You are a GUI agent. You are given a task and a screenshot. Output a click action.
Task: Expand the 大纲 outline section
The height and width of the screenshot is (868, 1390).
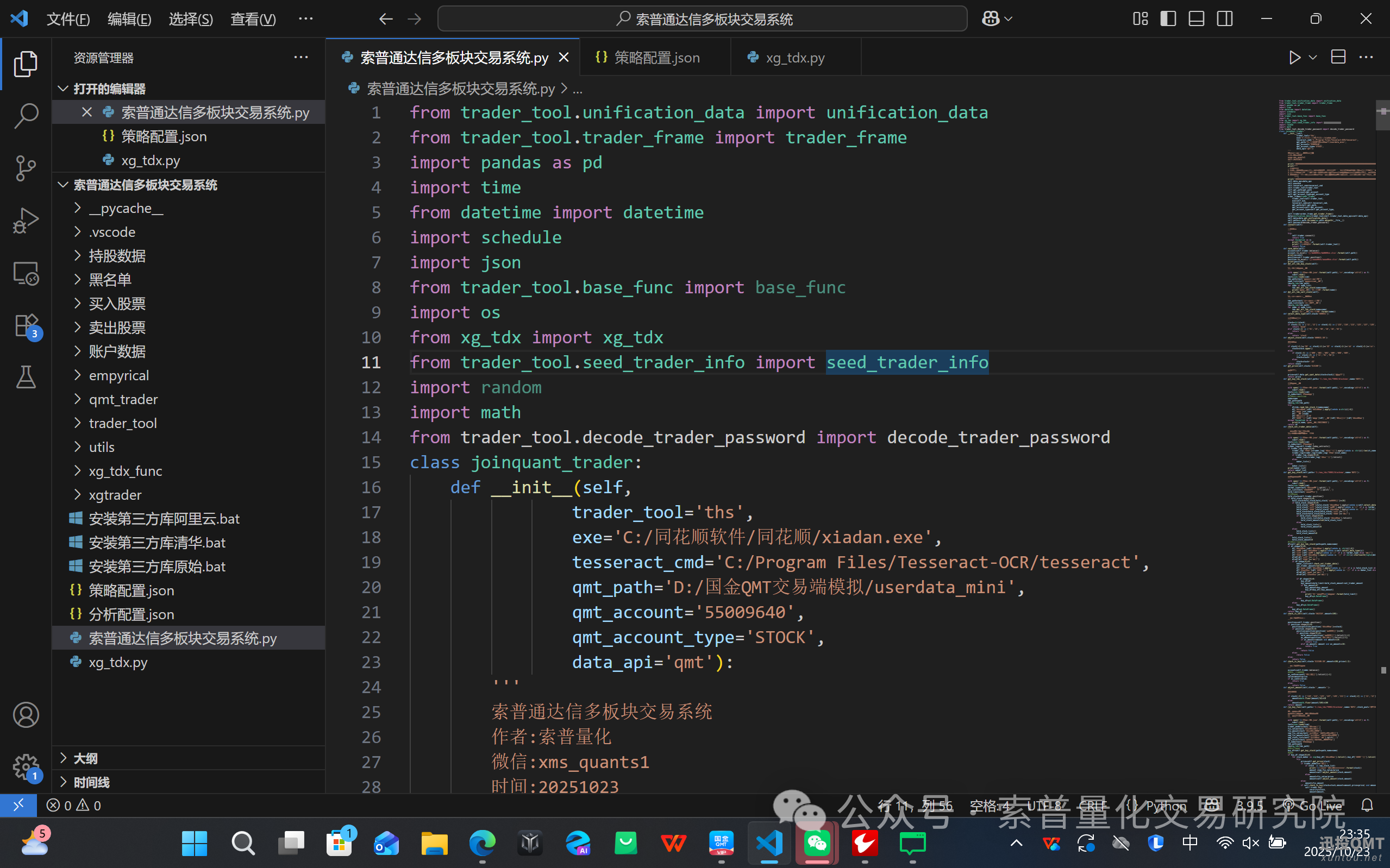(85, 758)
